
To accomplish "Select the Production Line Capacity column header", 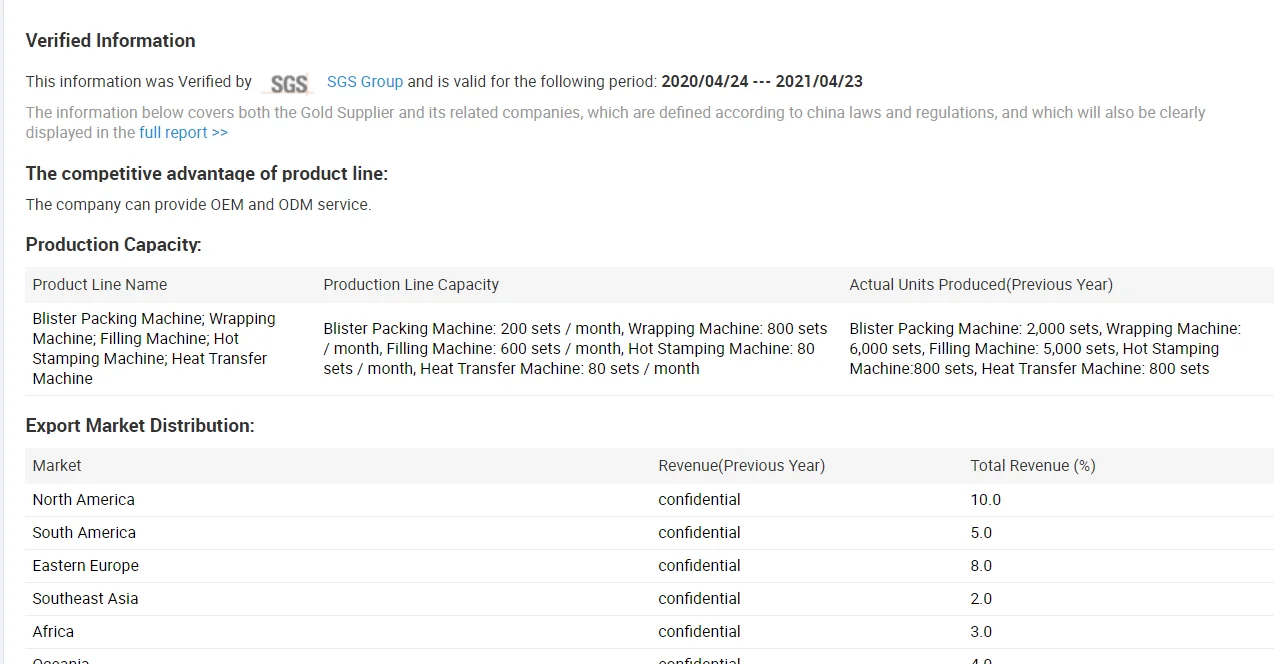I will pos(411,285).
